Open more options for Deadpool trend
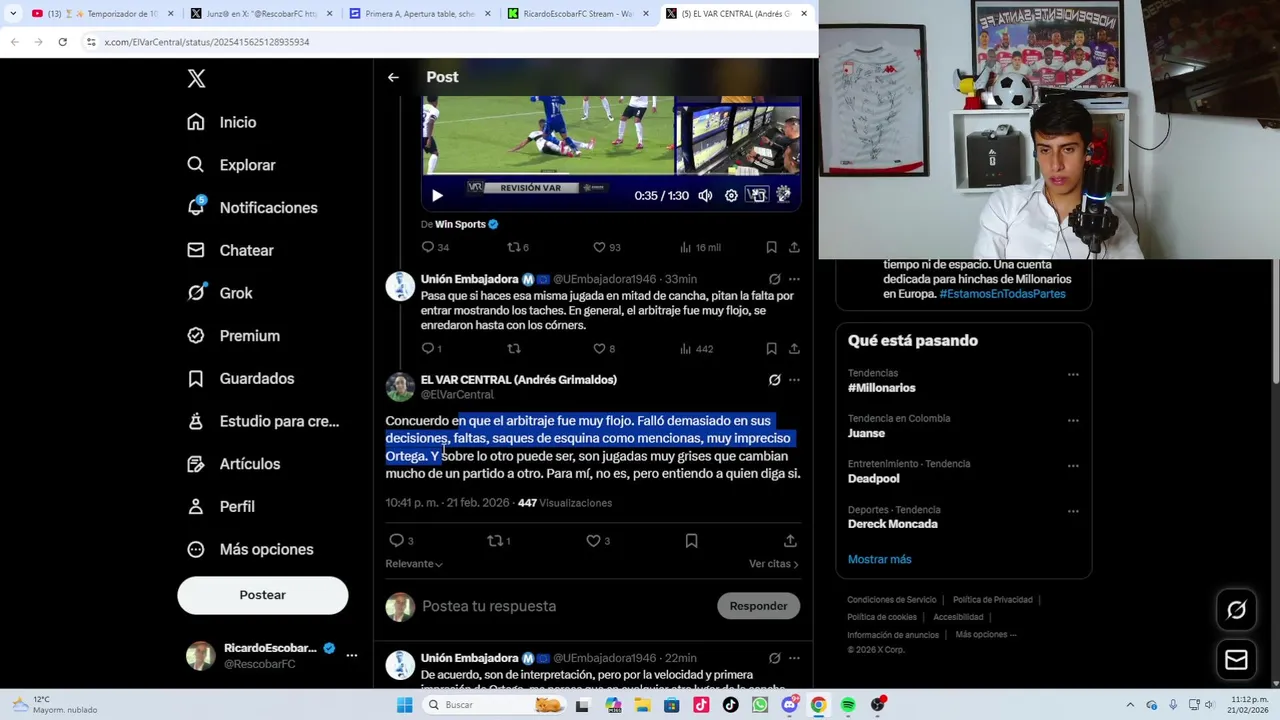Image resolution: width=1280 pixels, height=720 pixels. click(x=1073, y=465)
